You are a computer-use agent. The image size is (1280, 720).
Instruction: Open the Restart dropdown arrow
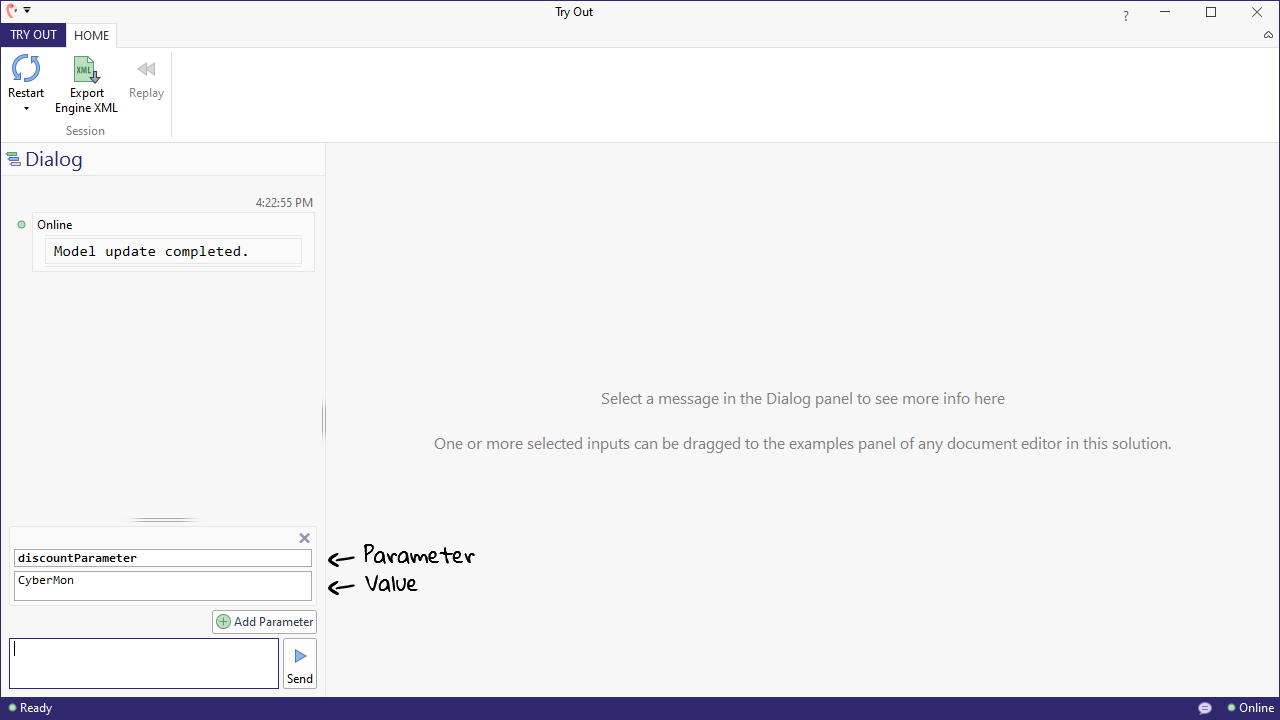tap(26, 108)
